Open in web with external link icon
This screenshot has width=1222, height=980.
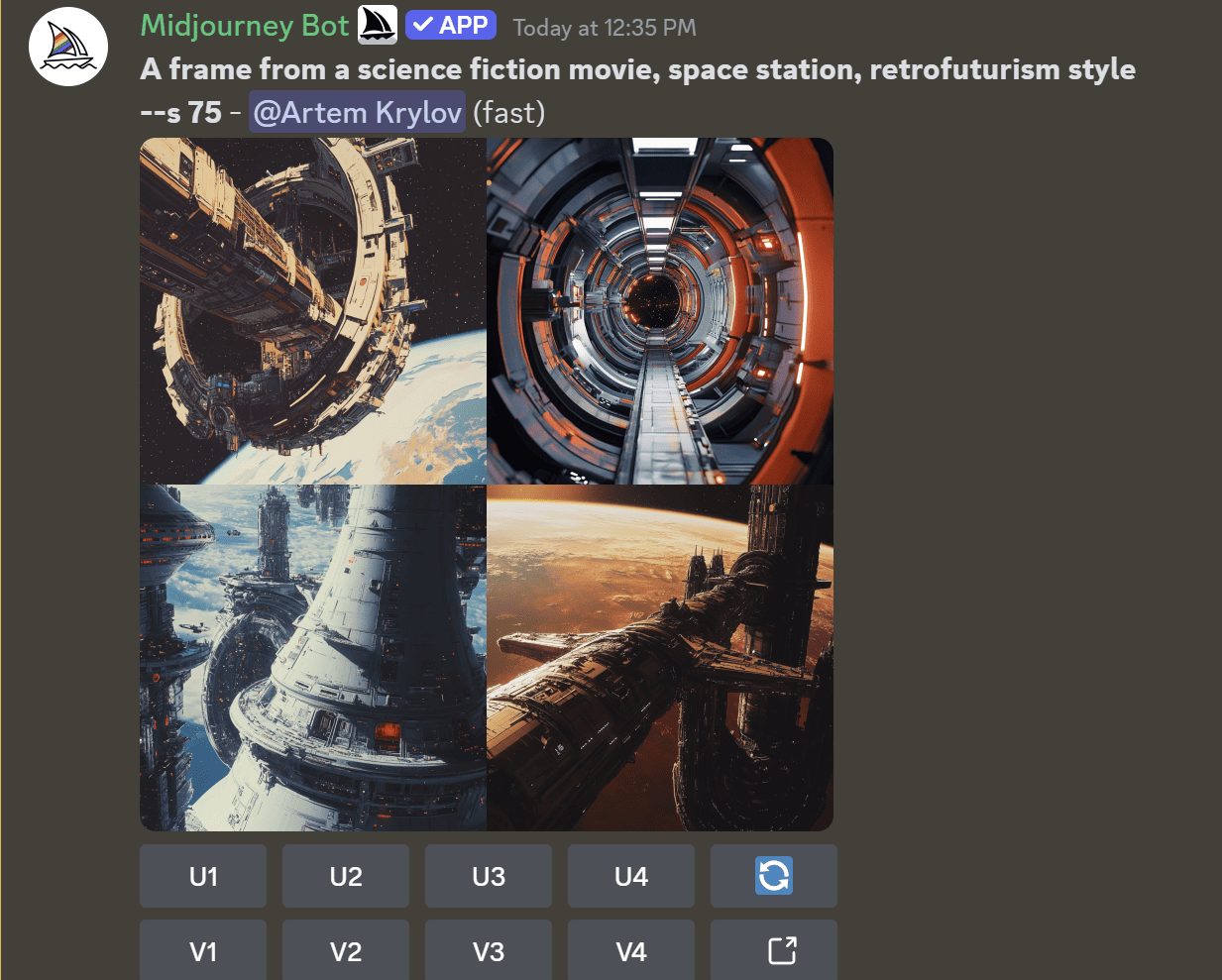(774, 950)
